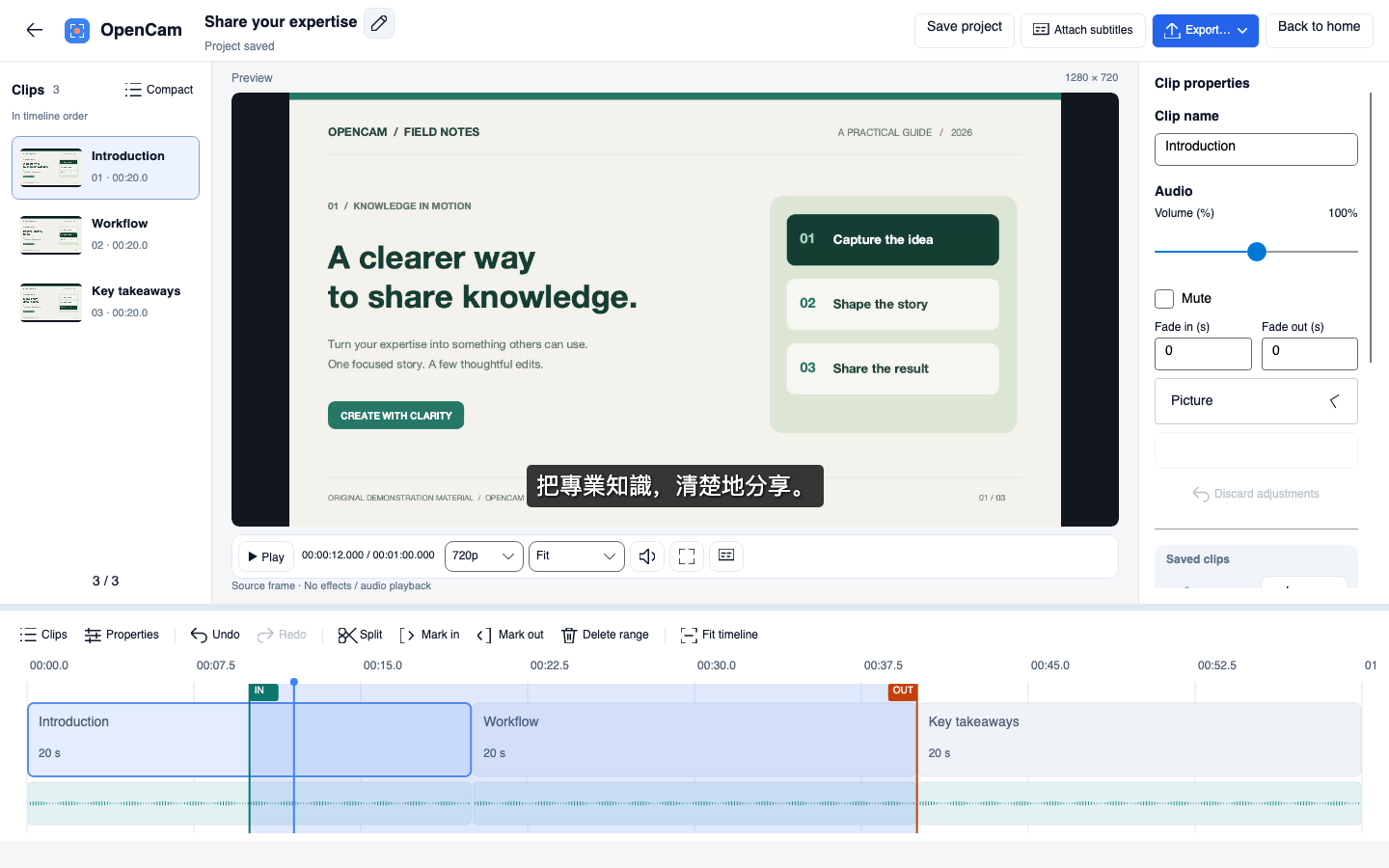1389x868 pixels.
Task: Enter fullscreen preview mode
Action: click(687, 556)
